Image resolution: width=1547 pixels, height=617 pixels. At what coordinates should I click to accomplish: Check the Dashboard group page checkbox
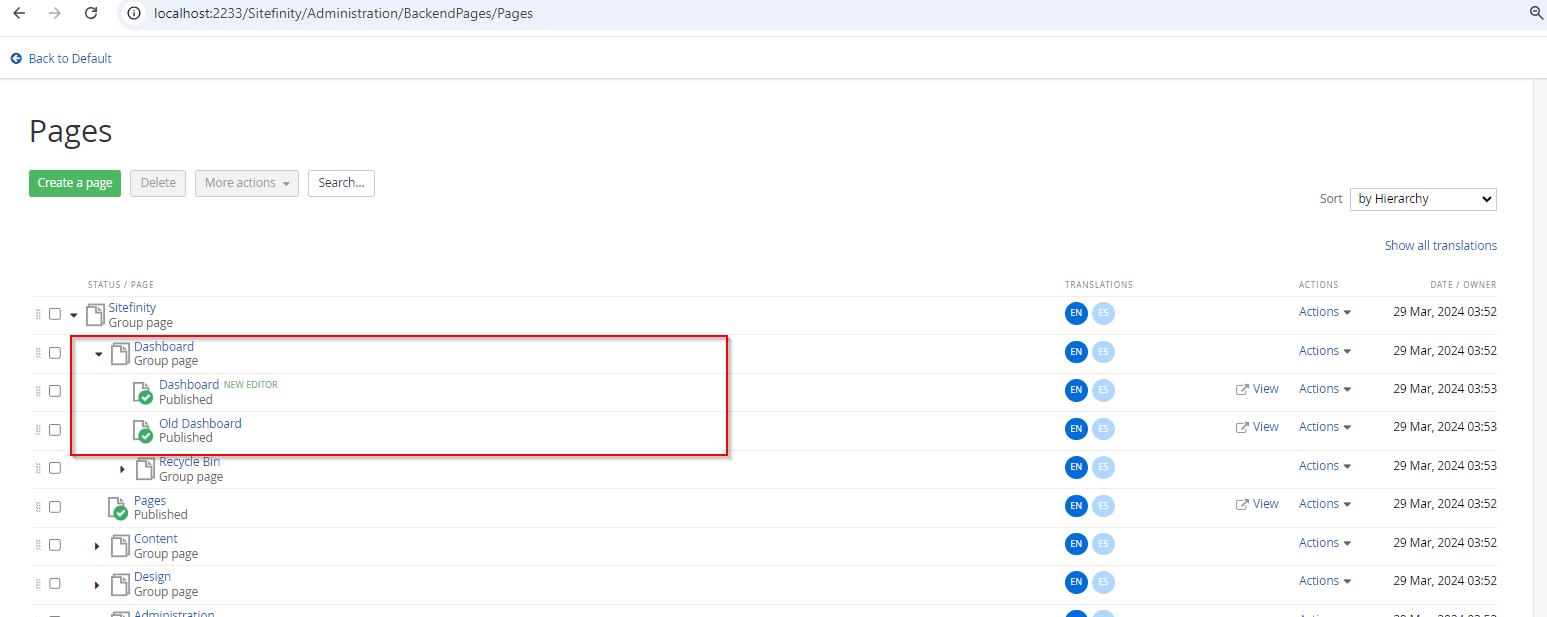[x=55, y=353]
